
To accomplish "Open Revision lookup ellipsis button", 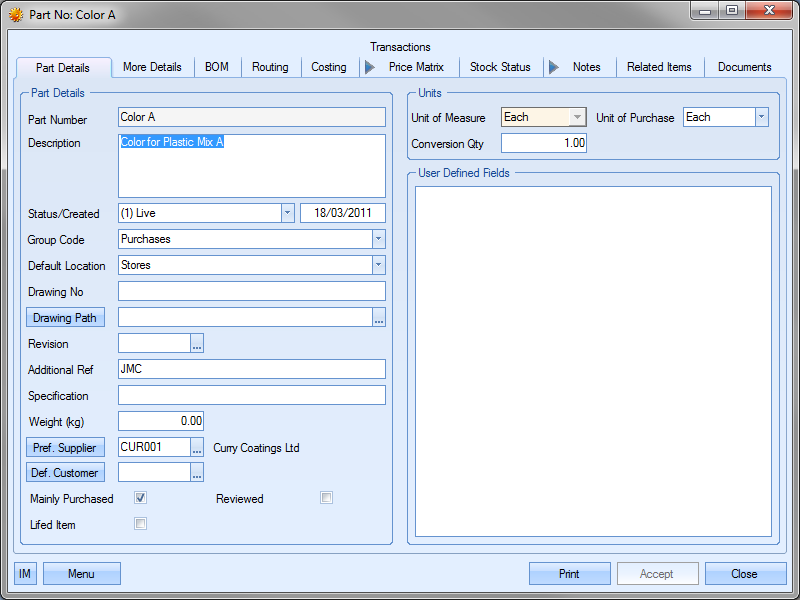I will click(x=197, y=344).
